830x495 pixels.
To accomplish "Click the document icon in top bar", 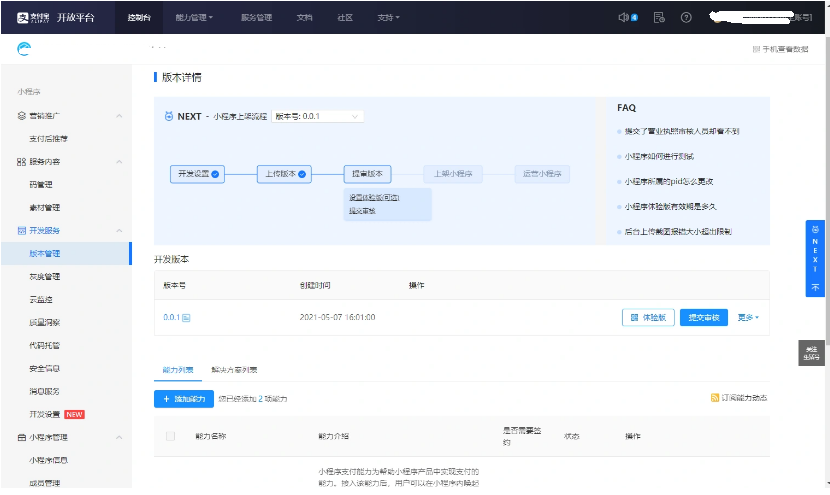I will click(658, 17).
